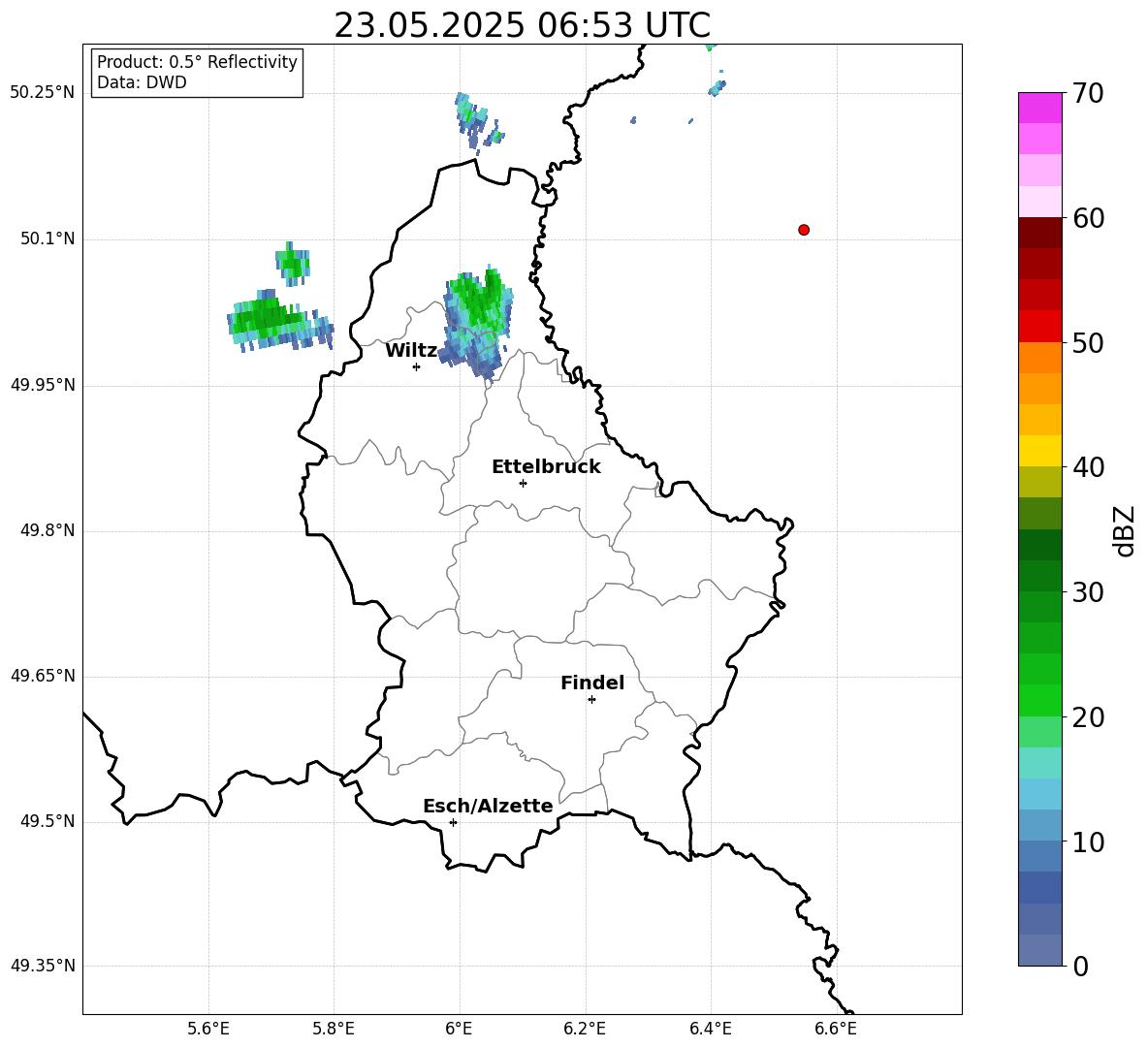1148x1048 pixels.
Task: Click the colorbar tick value 0
Action: point(1081,967)
